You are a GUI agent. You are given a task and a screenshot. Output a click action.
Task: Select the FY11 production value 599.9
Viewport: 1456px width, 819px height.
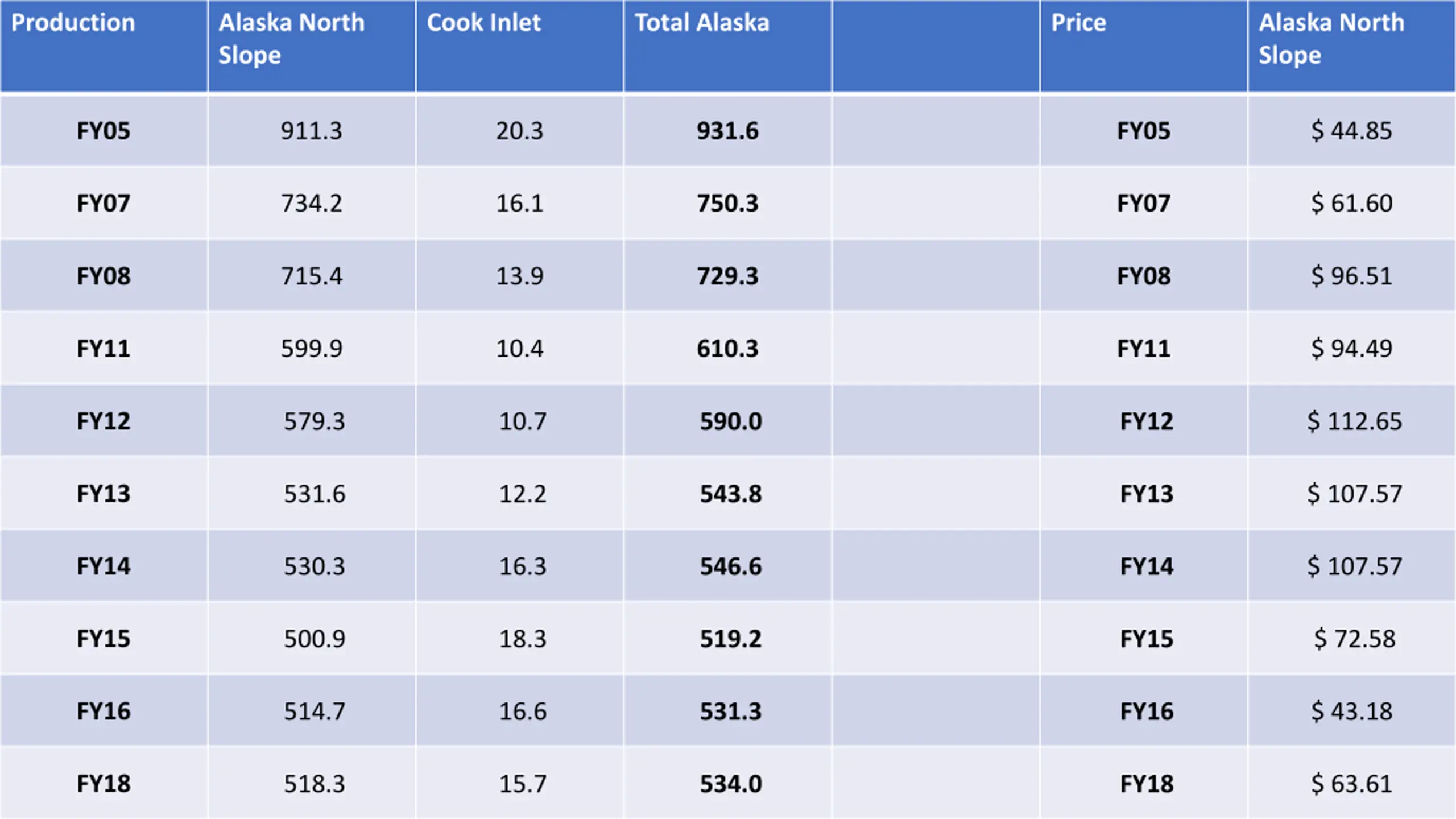[312, 348]
